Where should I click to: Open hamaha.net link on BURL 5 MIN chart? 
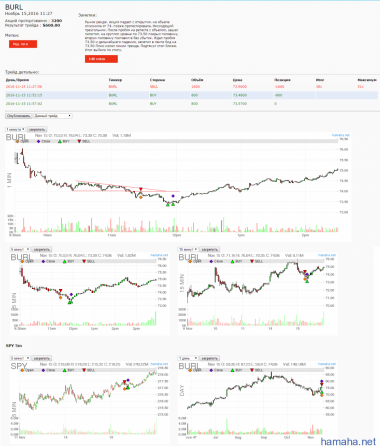(159, 255)
